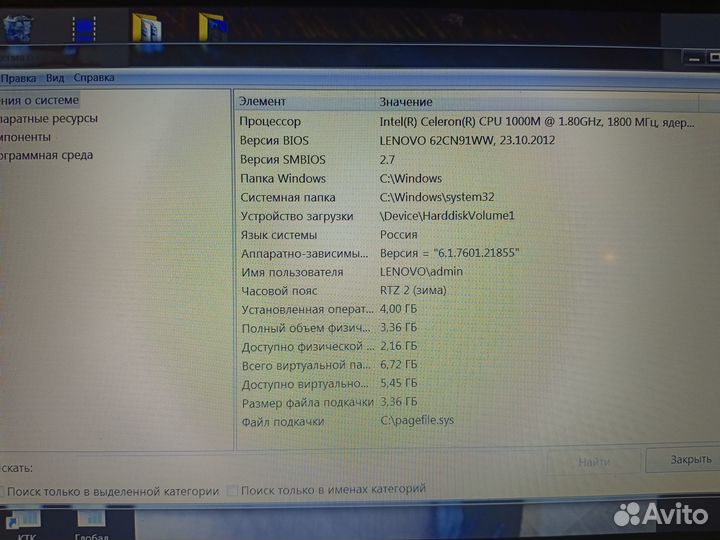This screenshot has width=720, height=540.
Task: Click the disabled Найти button
Action: click(x=594, y=461)
